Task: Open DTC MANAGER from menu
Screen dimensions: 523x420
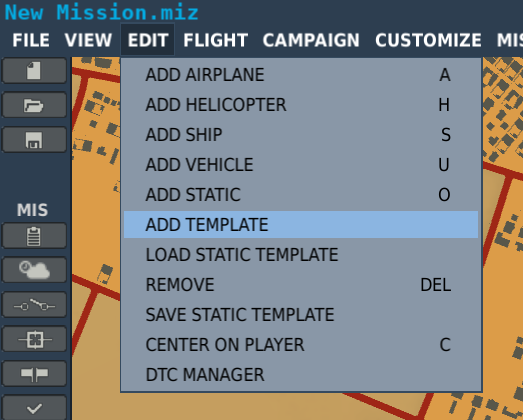Action: (301, 375)
